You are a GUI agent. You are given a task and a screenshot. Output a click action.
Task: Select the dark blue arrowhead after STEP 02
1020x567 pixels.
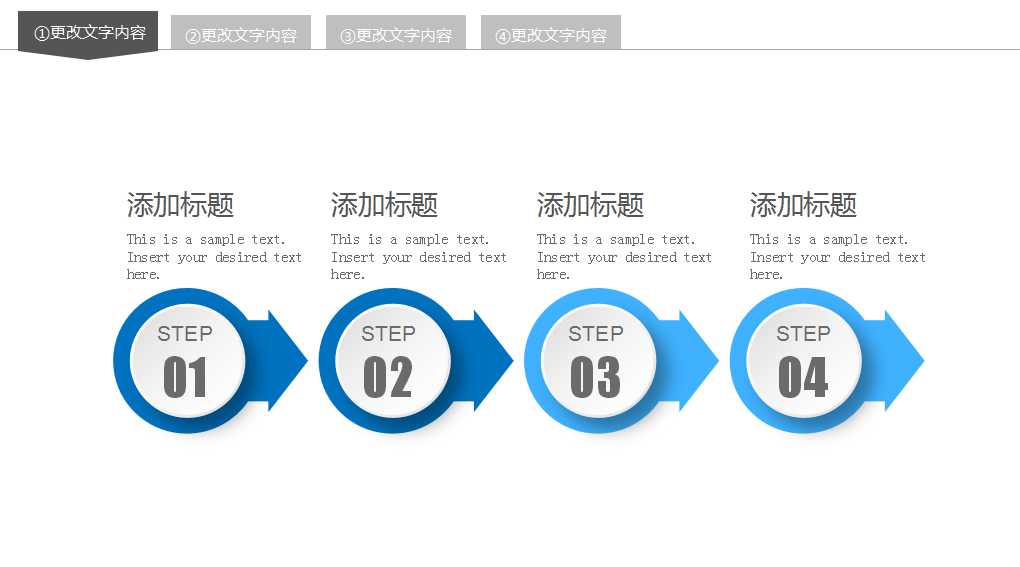(489, 361)
